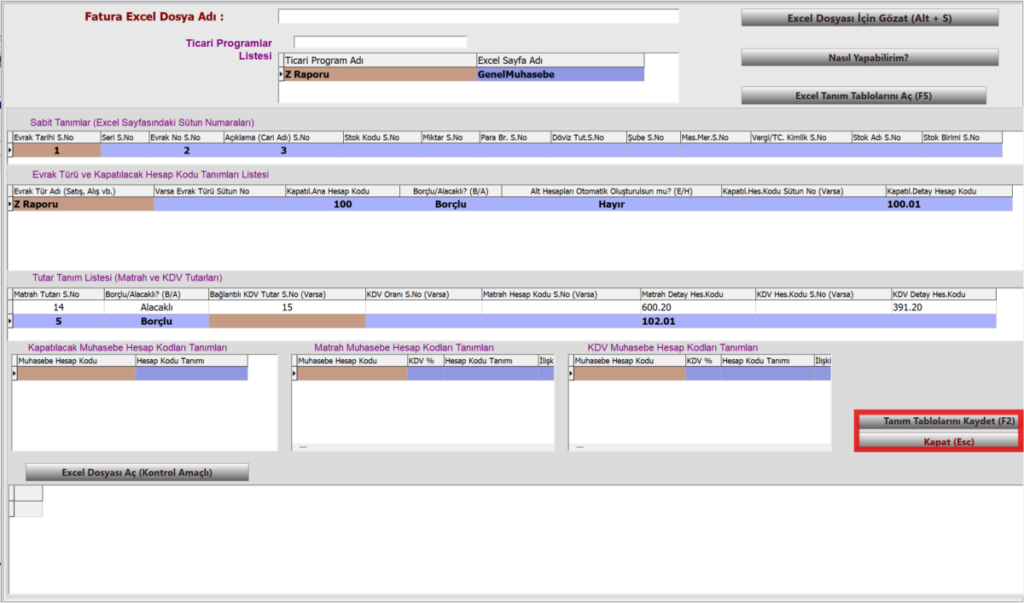Click Excel Tanım Tablolarını Aç (F5) button
The height and width of the screenshot is (603, 1024).
(863, 95)
